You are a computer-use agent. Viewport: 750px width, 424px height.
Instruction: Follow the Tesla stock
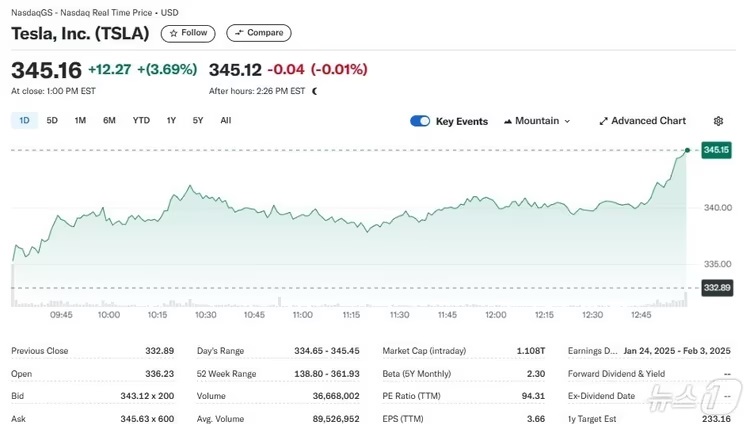coord(188,33)
